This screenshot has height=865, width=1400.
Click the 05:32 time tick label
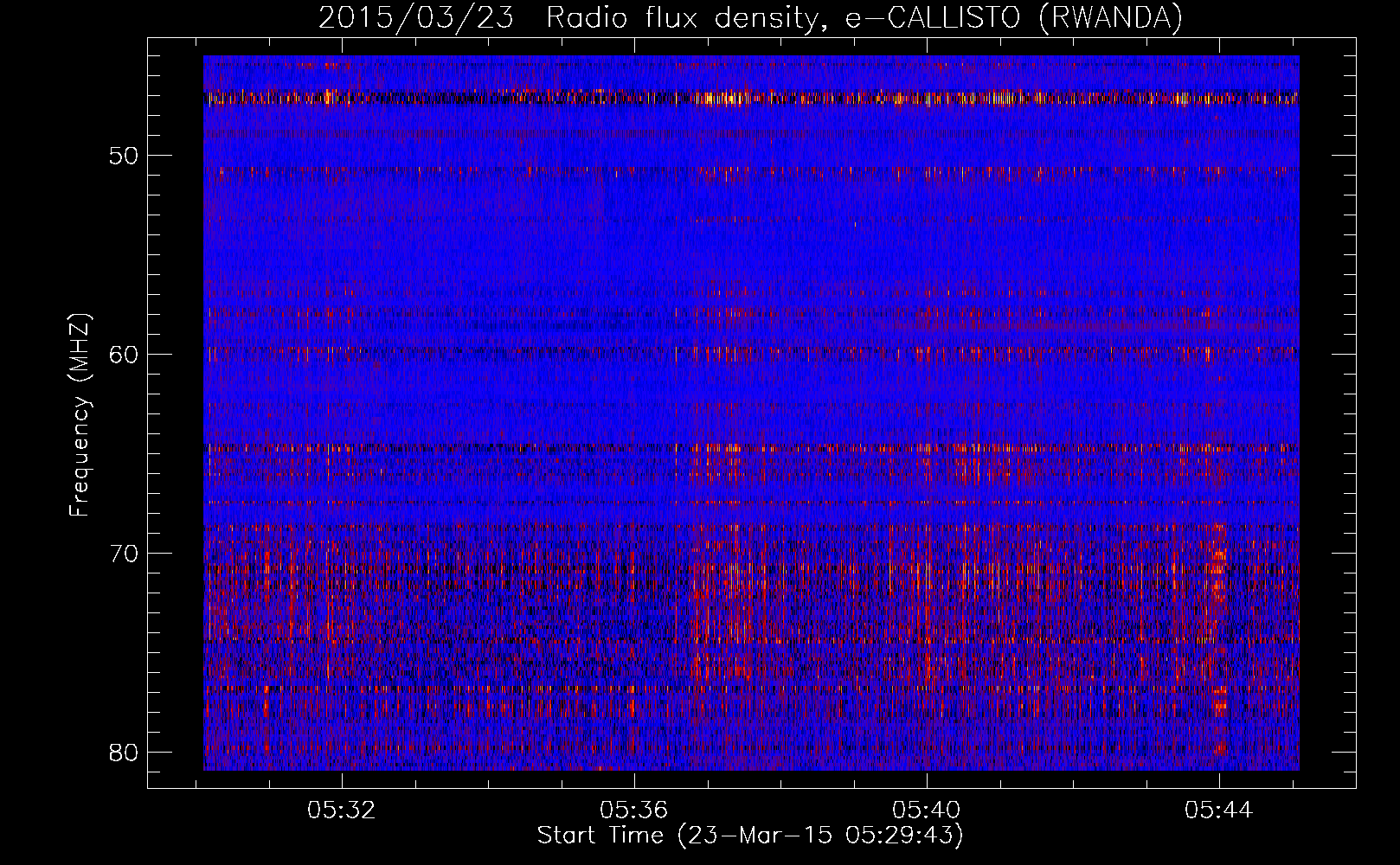pos(342,811)
